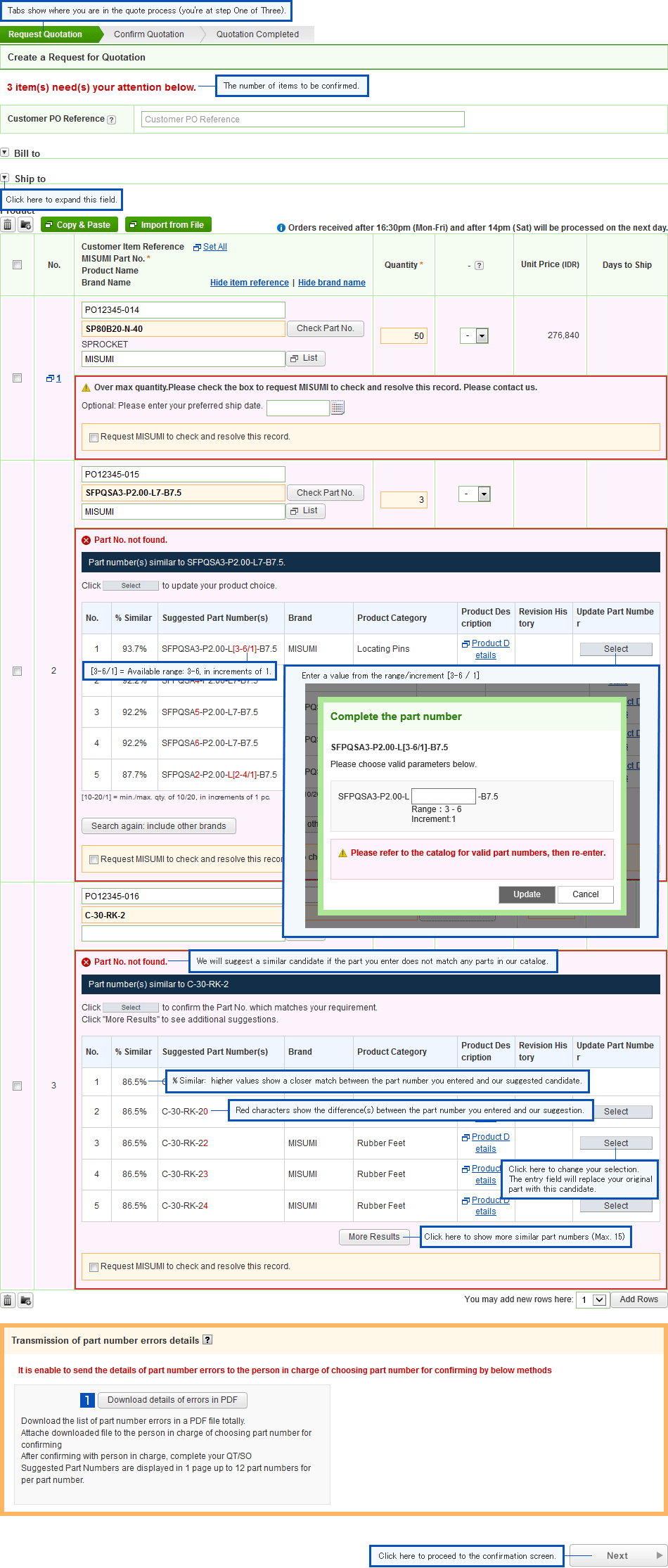Click Update in Complete the part number dialog
The width and height of the screenshot is (668, 1568).
(x=527, y=894)
